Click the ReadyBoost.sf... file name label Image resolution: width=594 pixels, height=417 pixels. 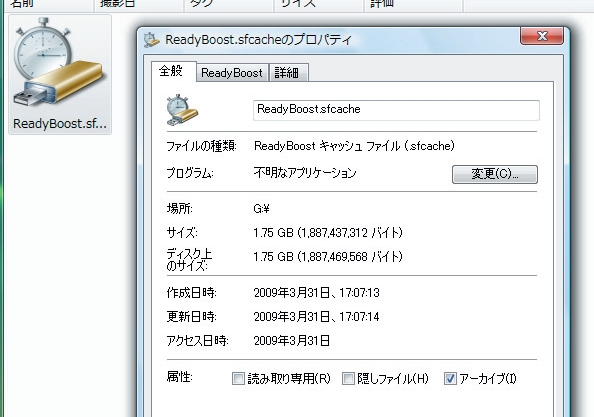pos(59,123)
